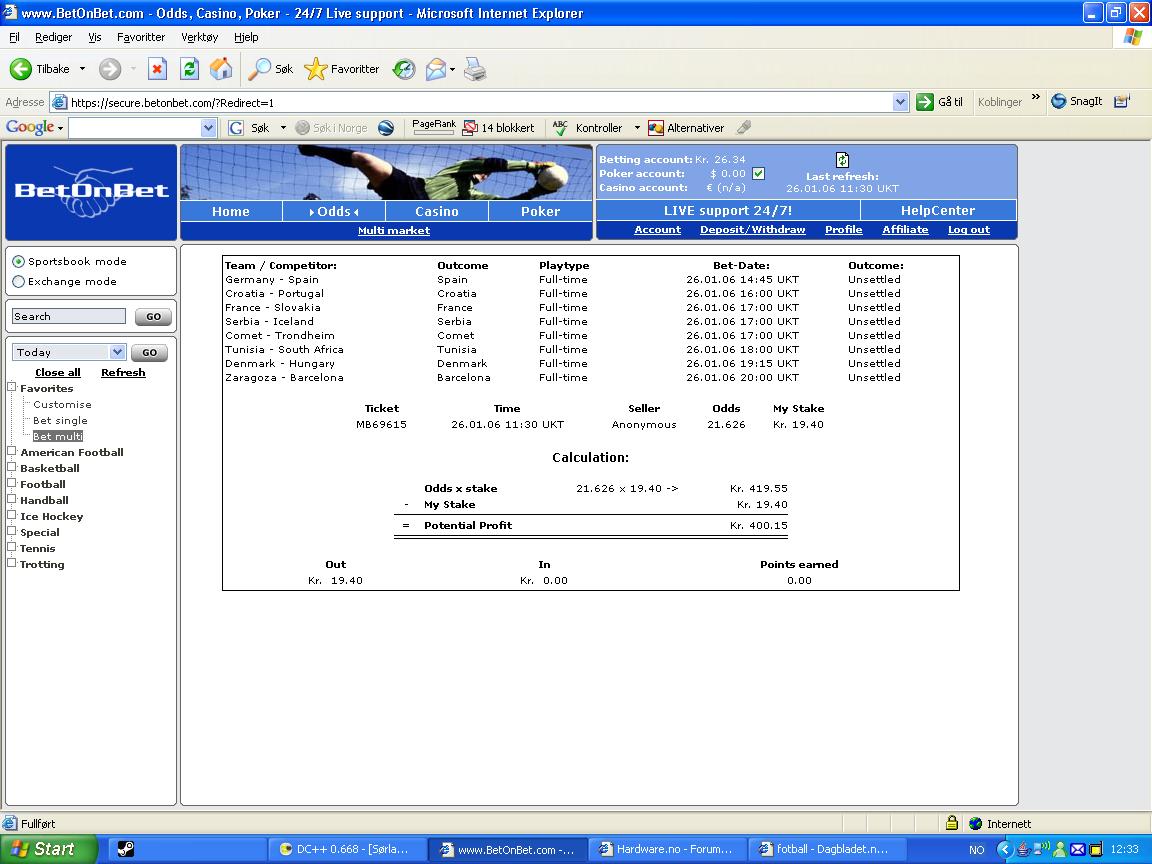Expand the Basketball category
This screenshot has width=1152, height=864.
pyautogui.click(x=12, y=467)
